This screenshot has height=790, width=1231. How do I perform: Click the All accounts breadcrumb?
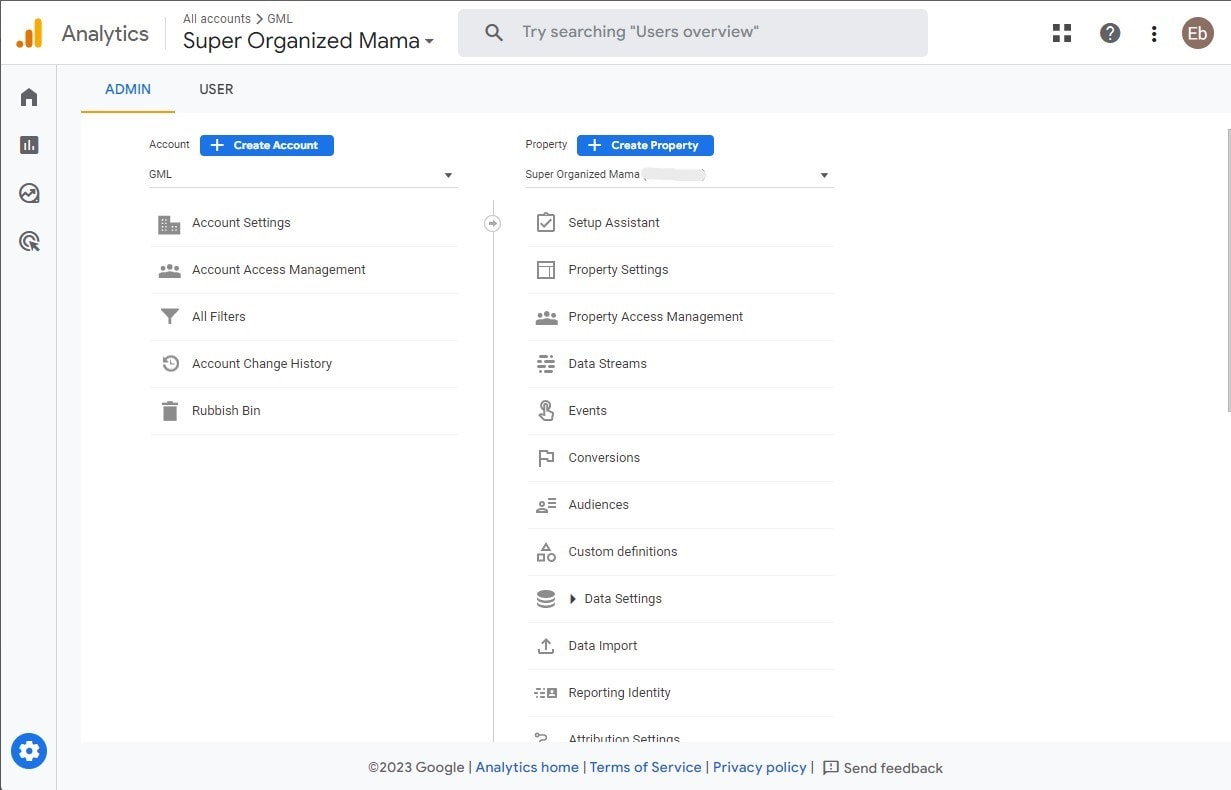(x=217, y=19)
